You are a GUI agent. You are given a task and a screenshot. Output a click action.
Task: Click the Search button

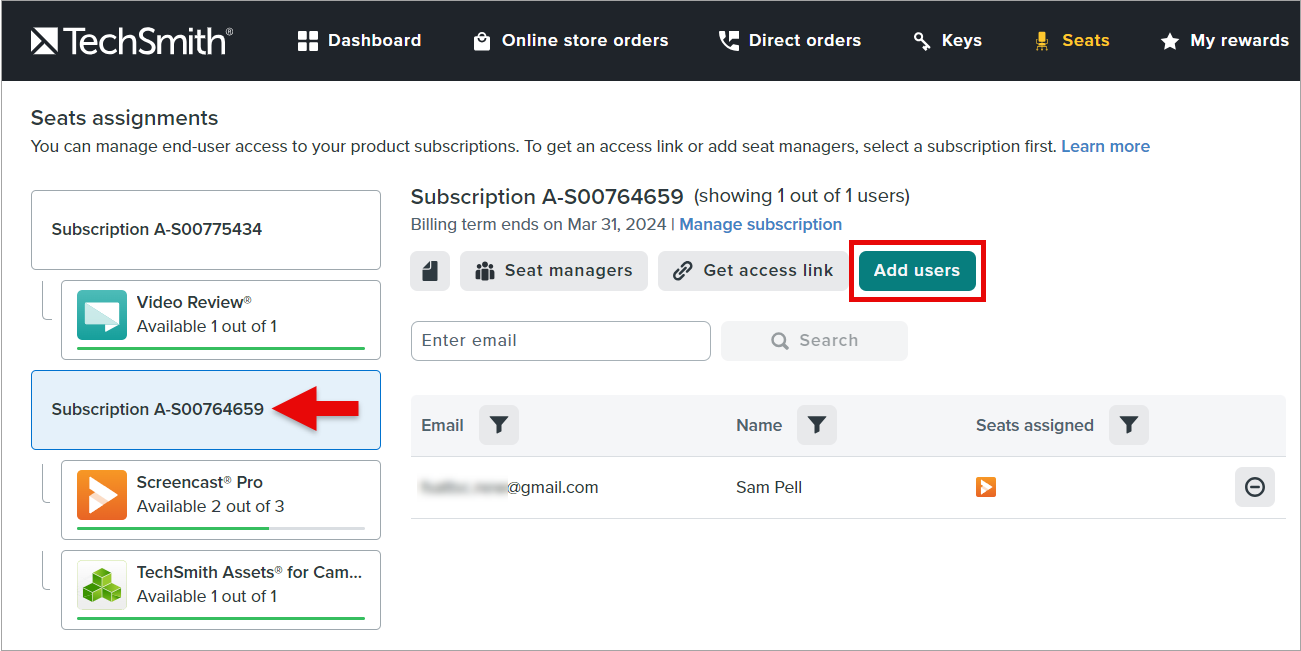click(x=814, y=341)
